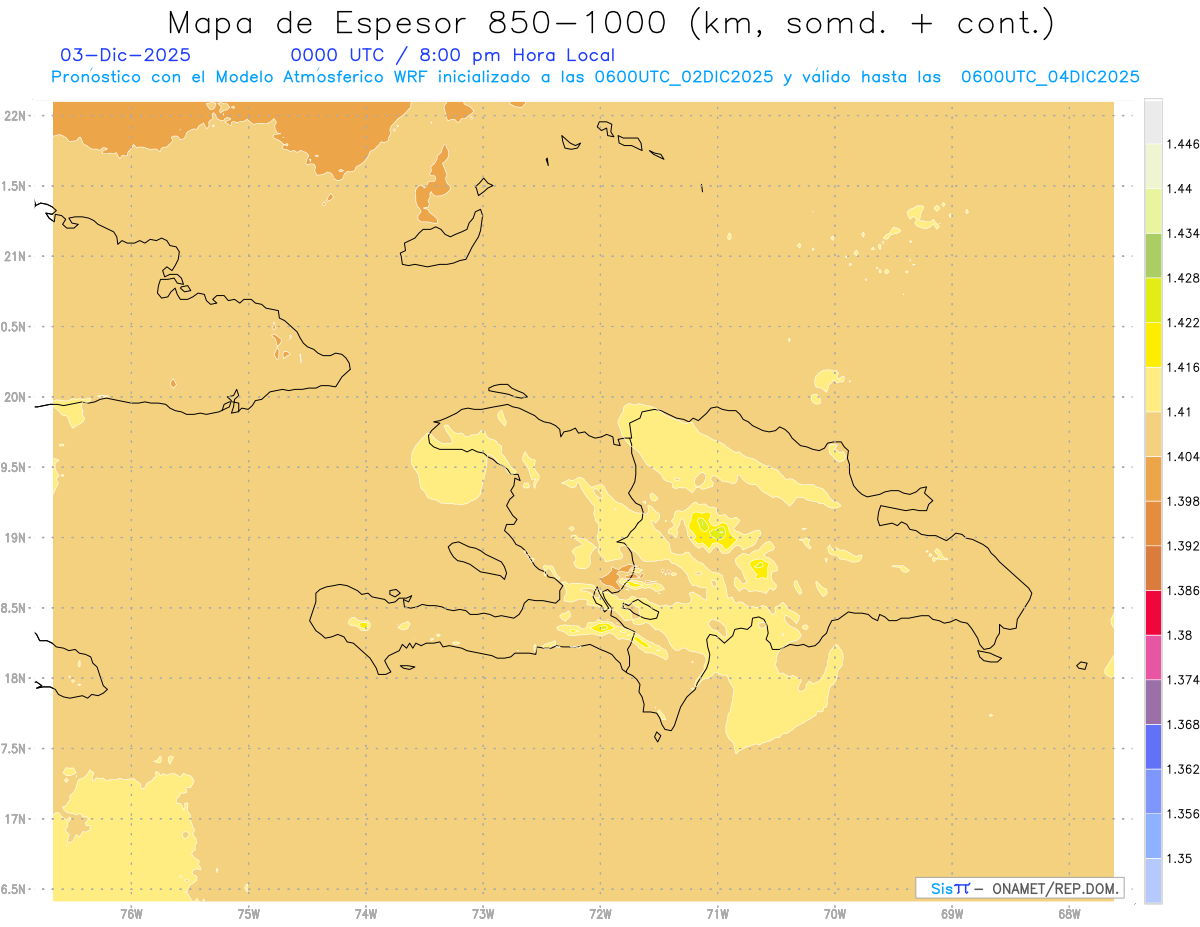This screenshot has width=1200, height=927.
Task: Pick the pale blue swatch below 1.35
Action: click(x=1153, y=881)
